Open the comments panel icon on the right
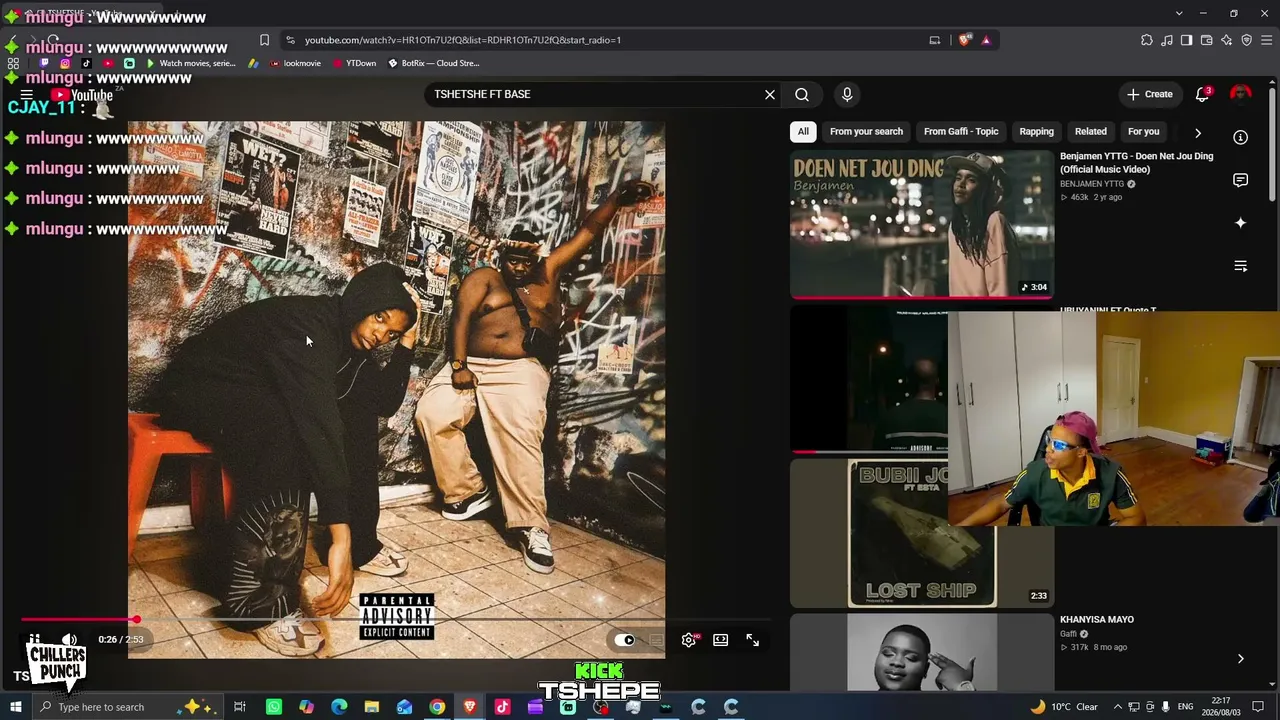This screenshot has height=720, width=1280. click(1240, 180)
